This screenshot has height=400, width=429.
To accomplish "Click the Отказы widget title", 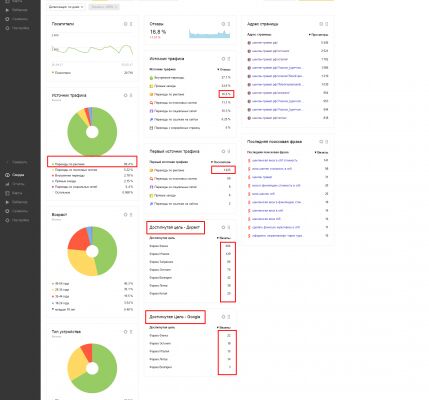I will (156, 24).
